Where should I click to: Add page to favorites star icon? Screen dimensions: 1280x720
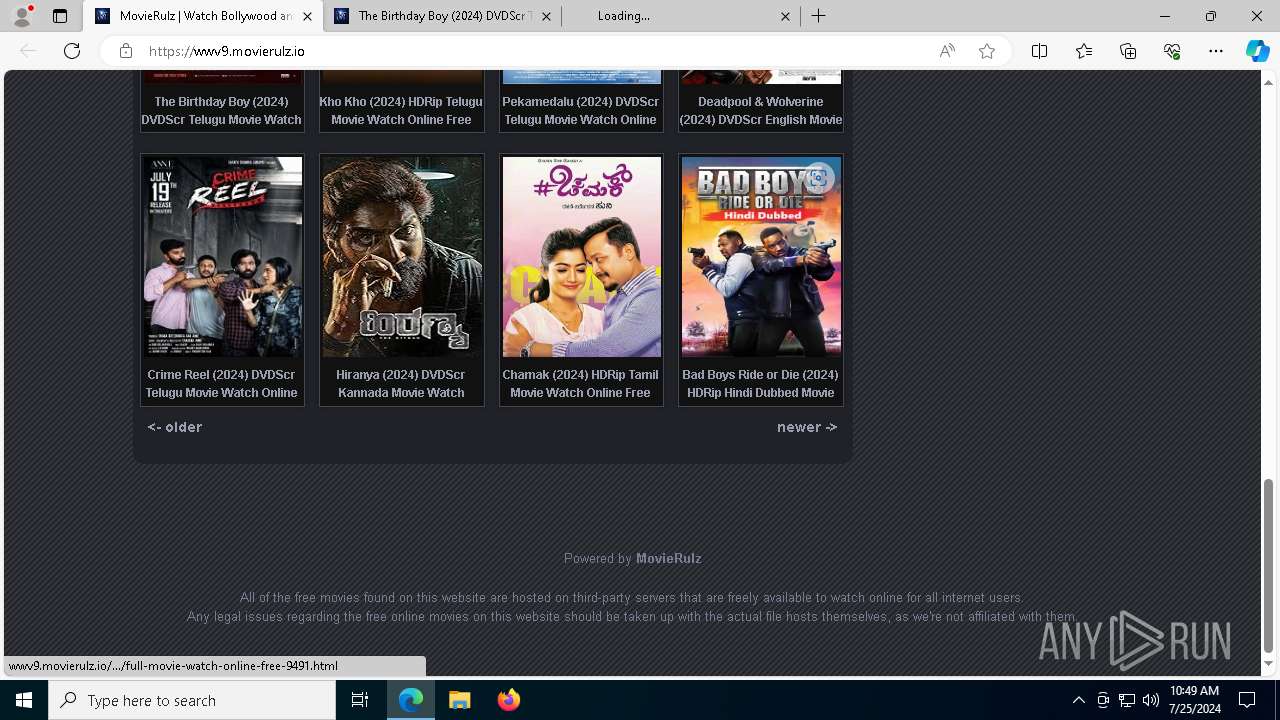click(987, 51)
